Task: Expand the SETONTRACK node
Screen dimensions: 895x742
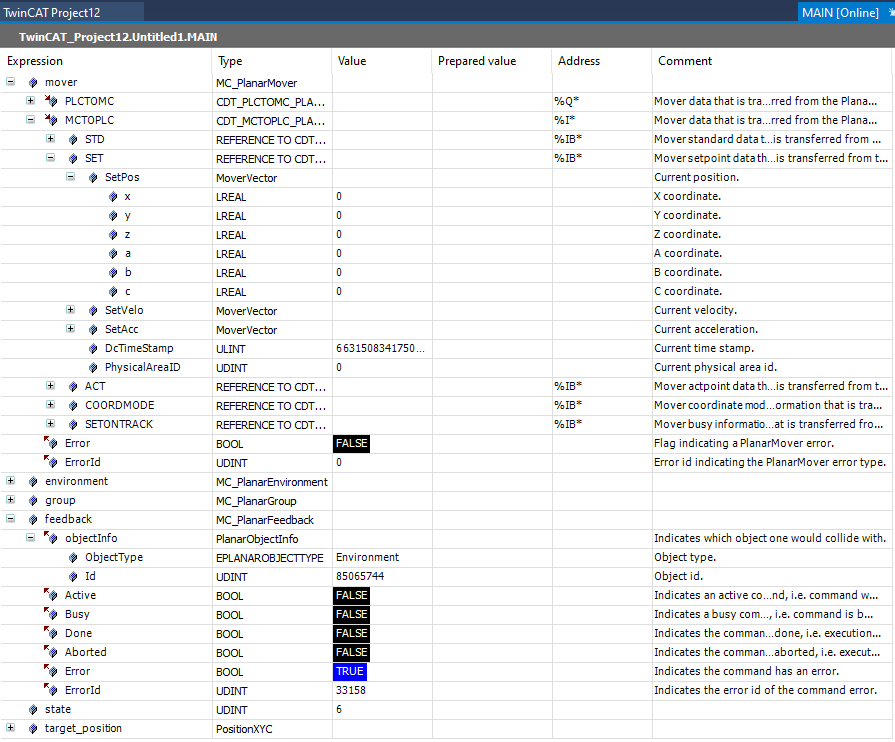Action: tap(50, 424)
